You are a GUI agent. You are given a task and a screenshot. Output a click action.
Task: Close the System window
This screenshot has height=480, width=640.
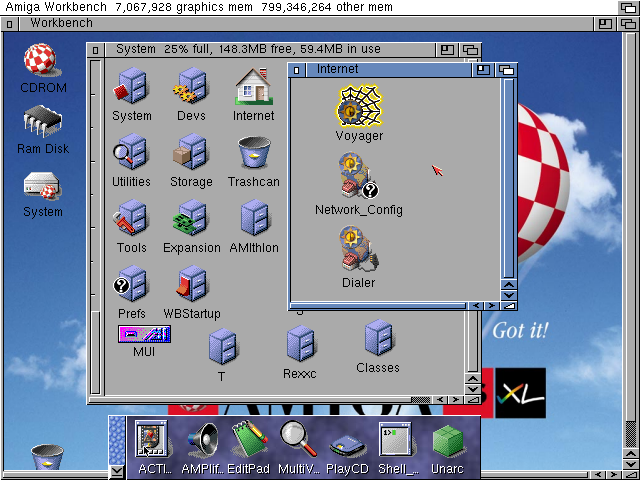click(x=96, y=50)
